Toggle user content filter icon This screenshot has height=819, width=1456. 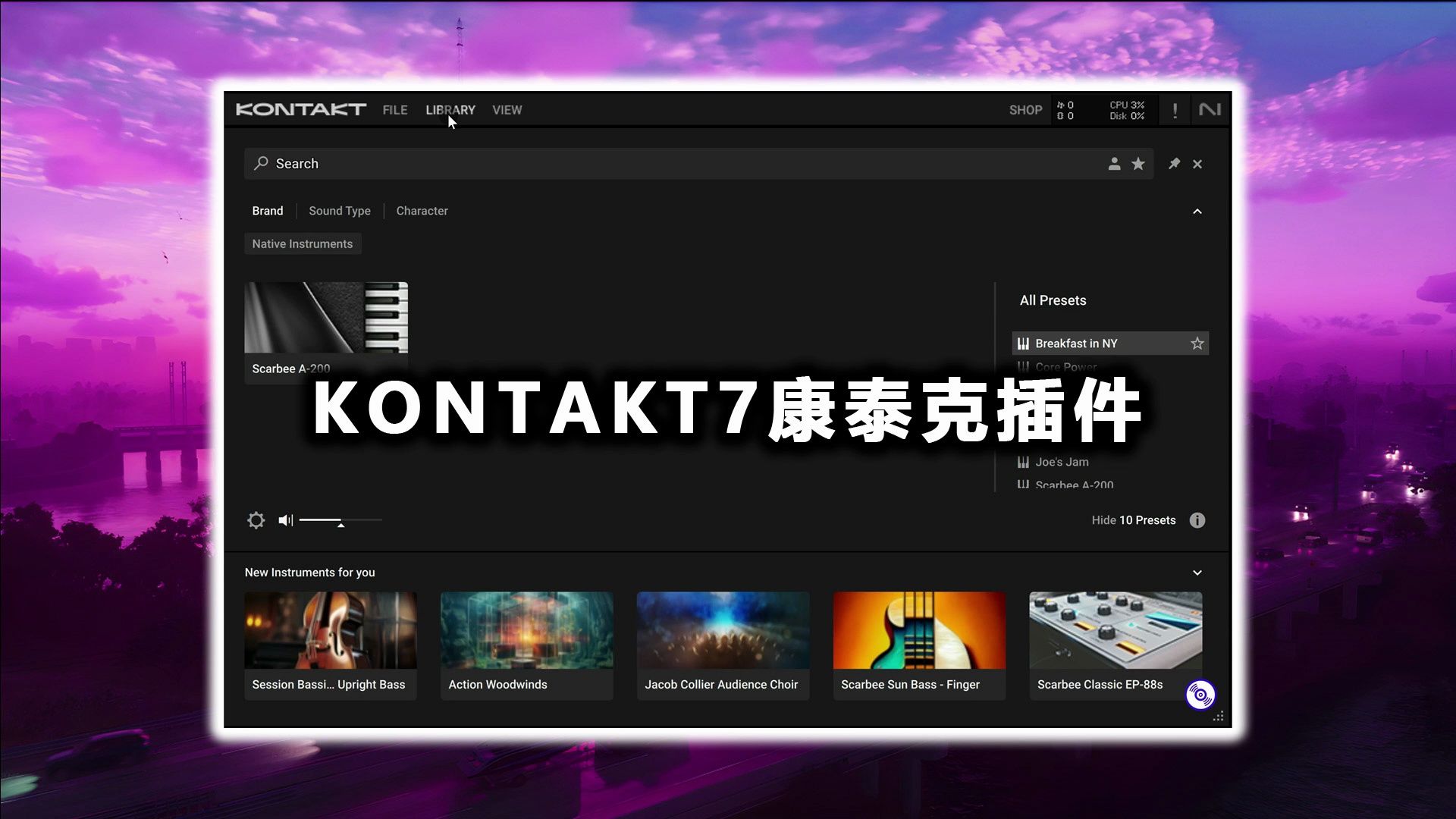1114,164
